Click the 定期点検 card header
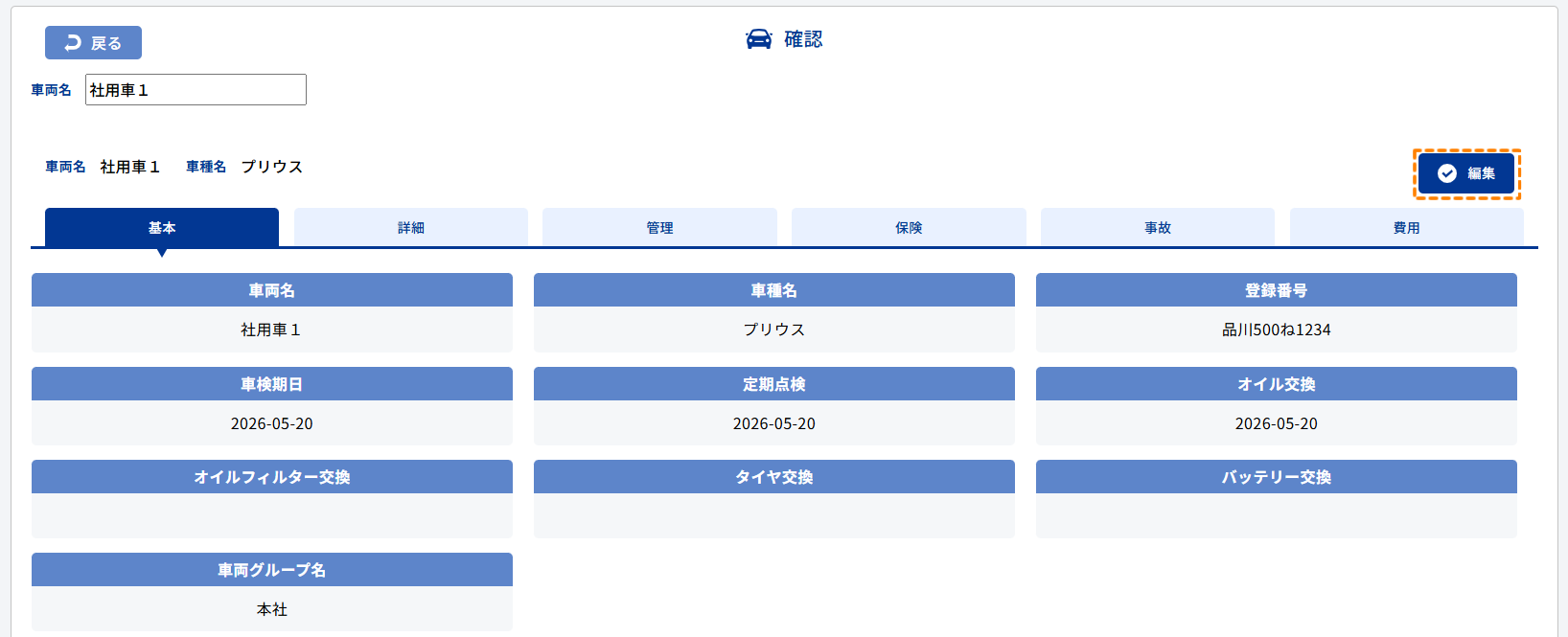Screen dimensions: 1568x637 [773, 384]
